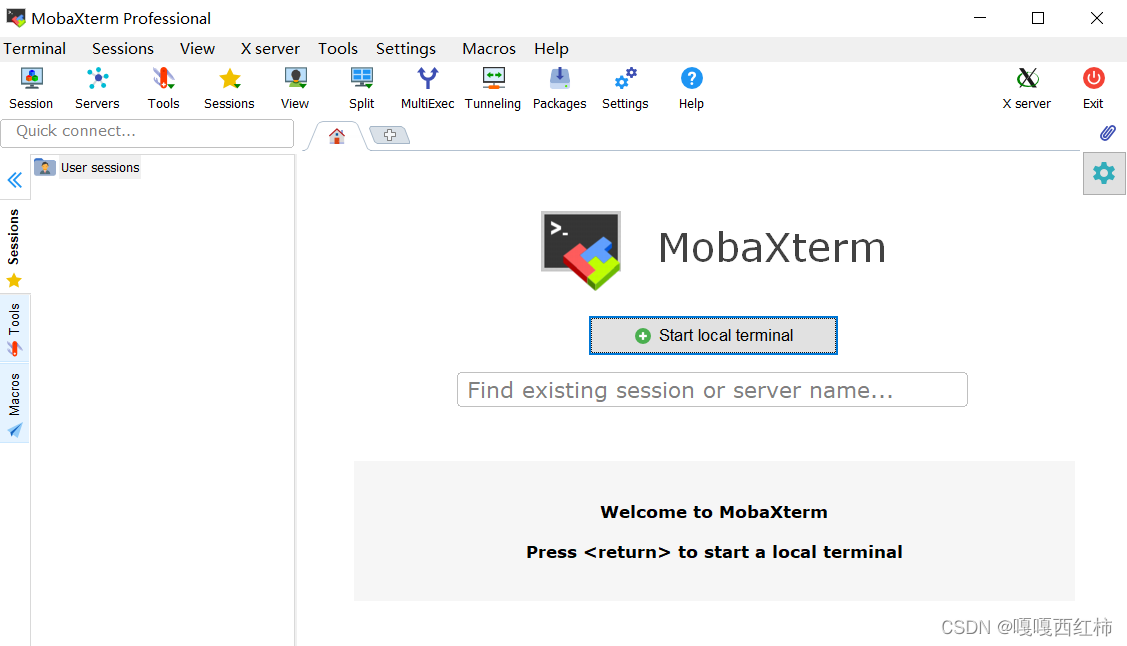The width and height of the screenshot is (1127, 646).
Task: Open the Terminal menu
Action: tap(34, 49)
